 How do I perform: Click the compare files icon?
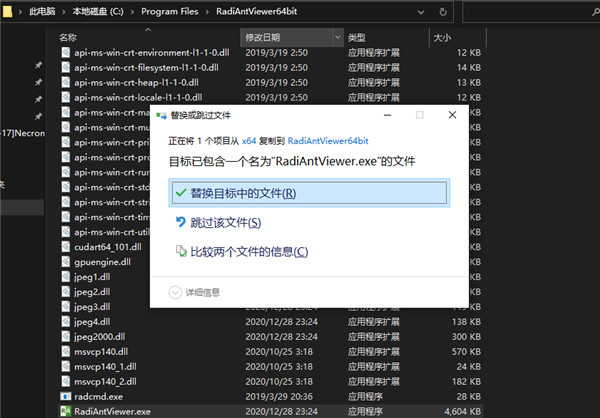click(x=181, y=251)
